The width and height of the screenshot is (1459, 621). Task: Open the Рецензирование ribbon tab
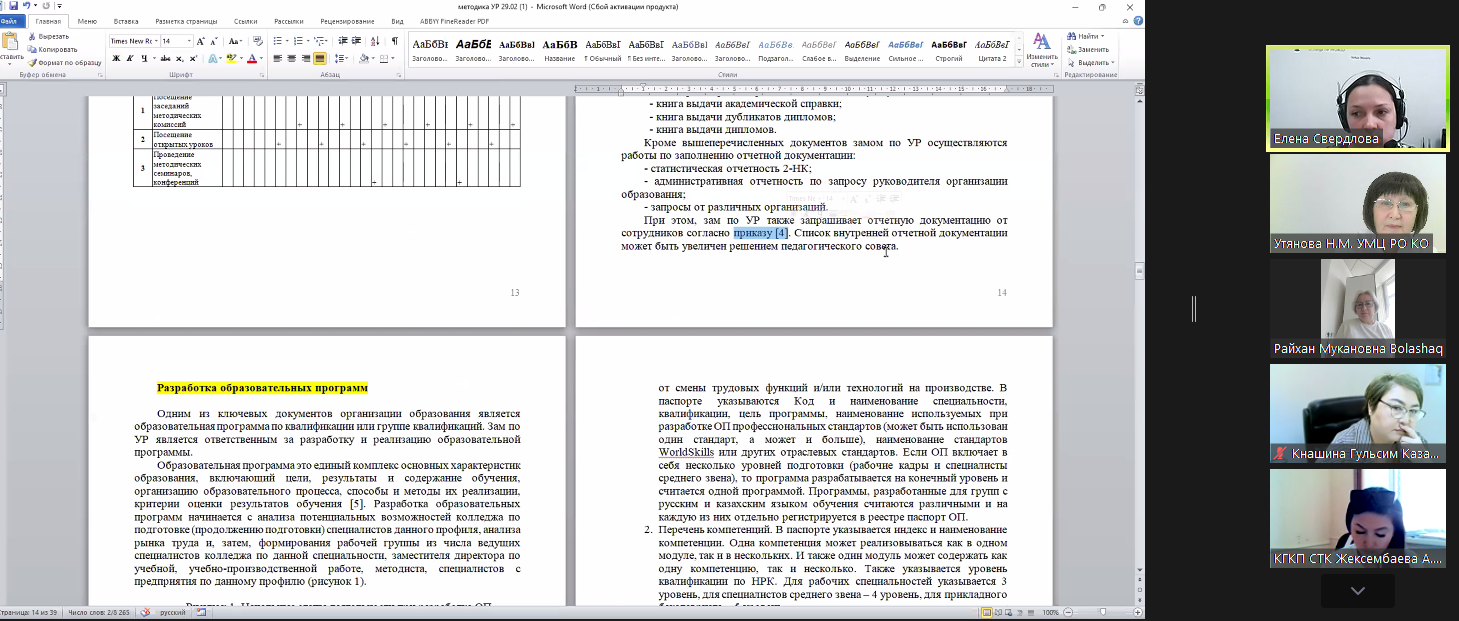coord(348,20)
